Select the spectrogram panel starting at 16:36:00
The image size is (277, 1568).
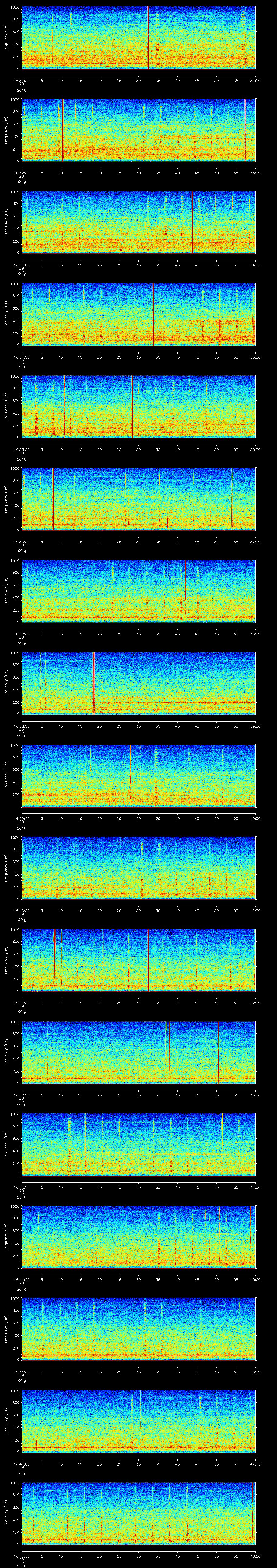tap(139, 499)
